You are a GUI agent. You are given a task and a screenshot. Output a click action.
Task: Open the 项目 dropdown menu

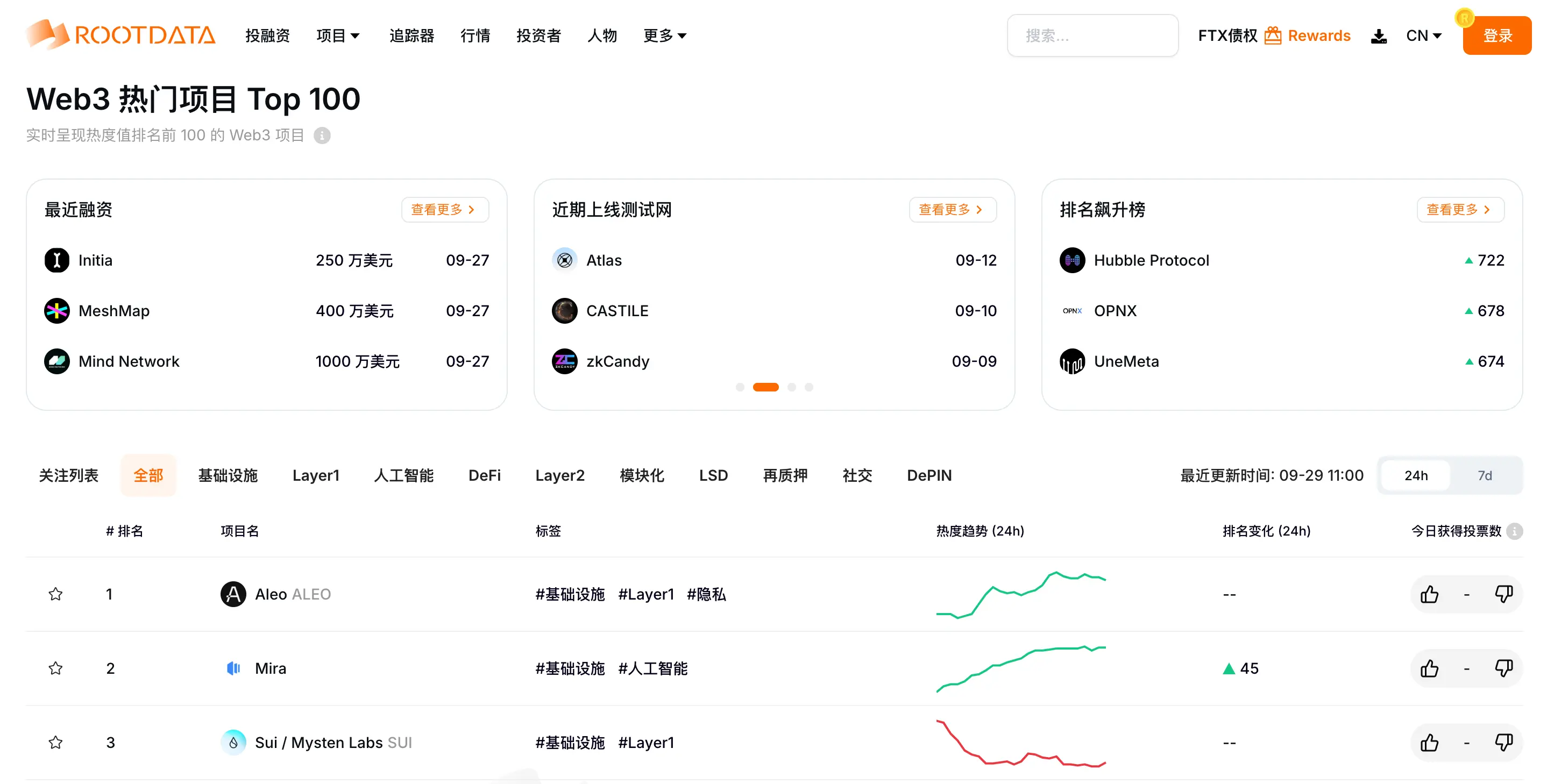pos(338,36)
